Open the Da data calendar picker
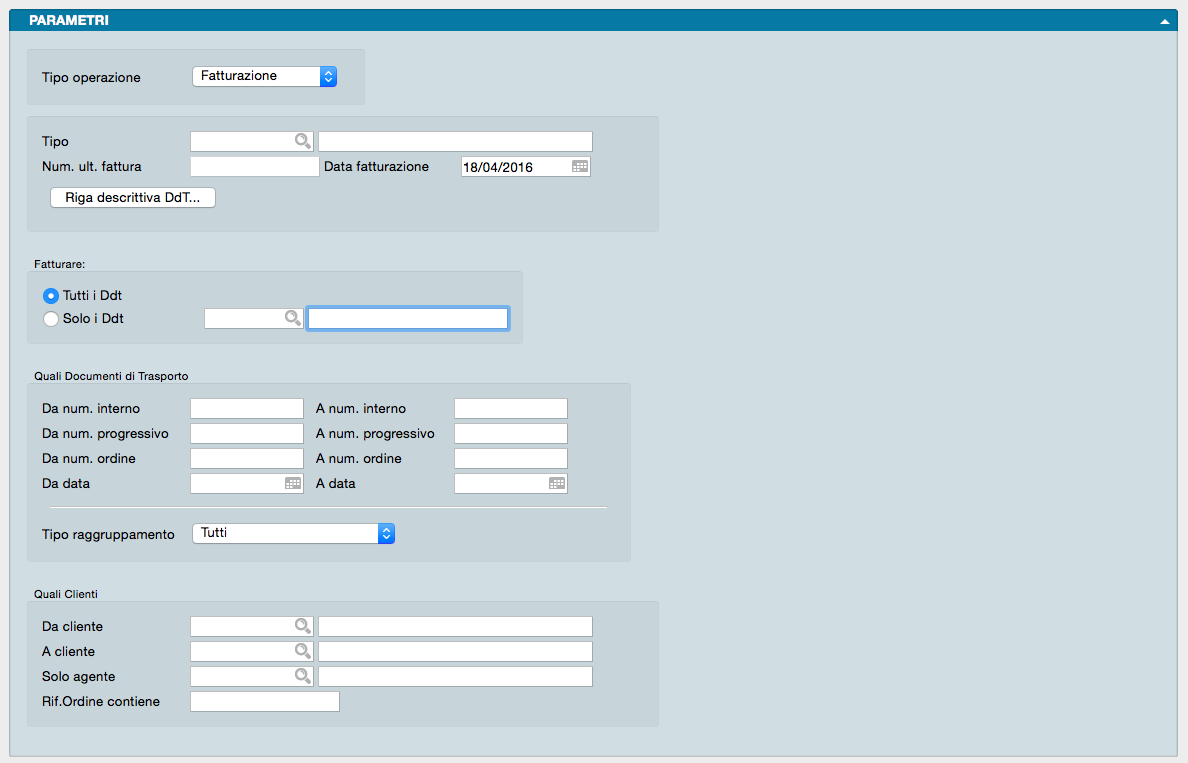 coord(292,484)
